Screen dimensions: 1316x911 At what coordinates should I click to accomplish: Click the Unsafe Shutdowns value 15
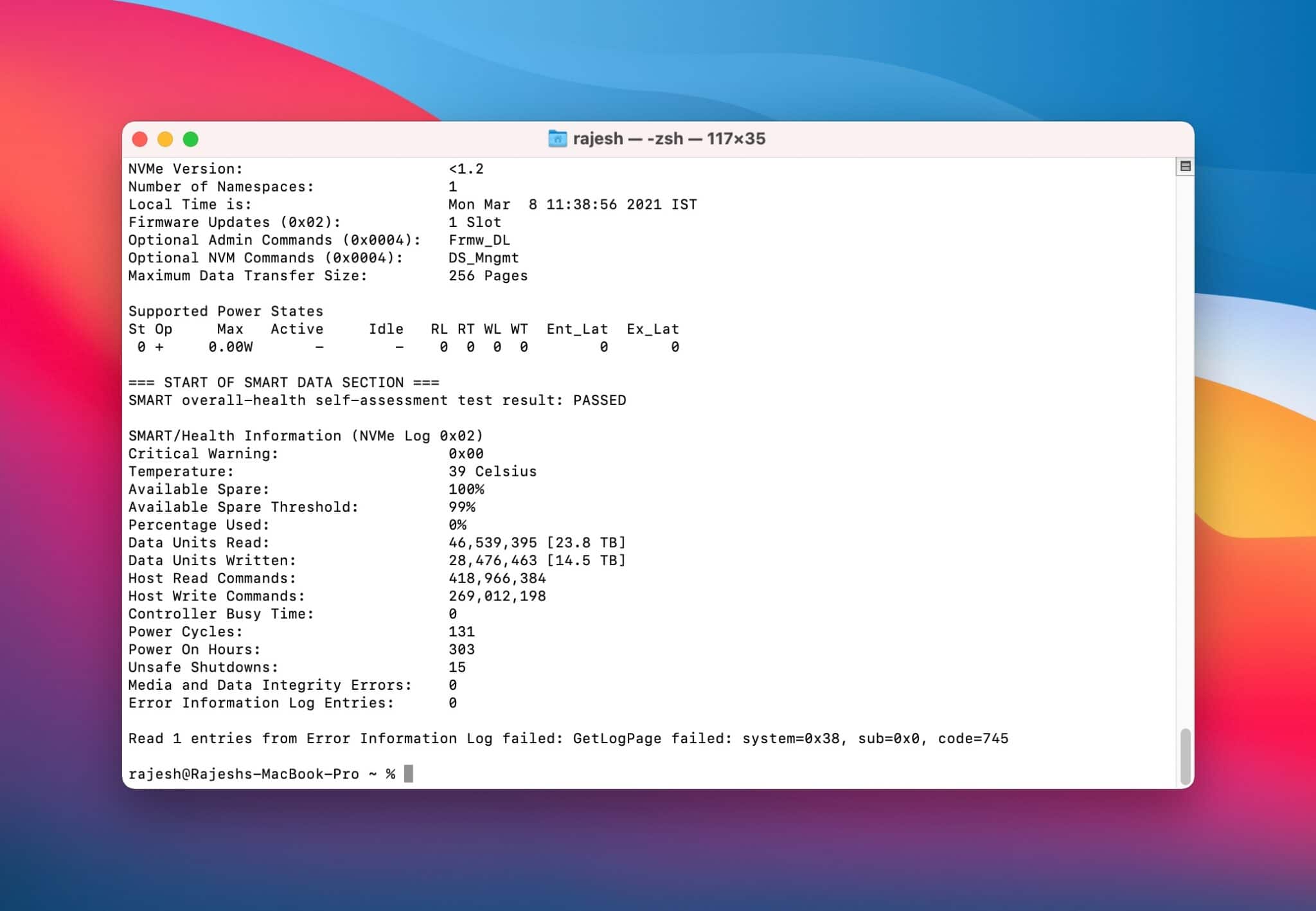457,667
